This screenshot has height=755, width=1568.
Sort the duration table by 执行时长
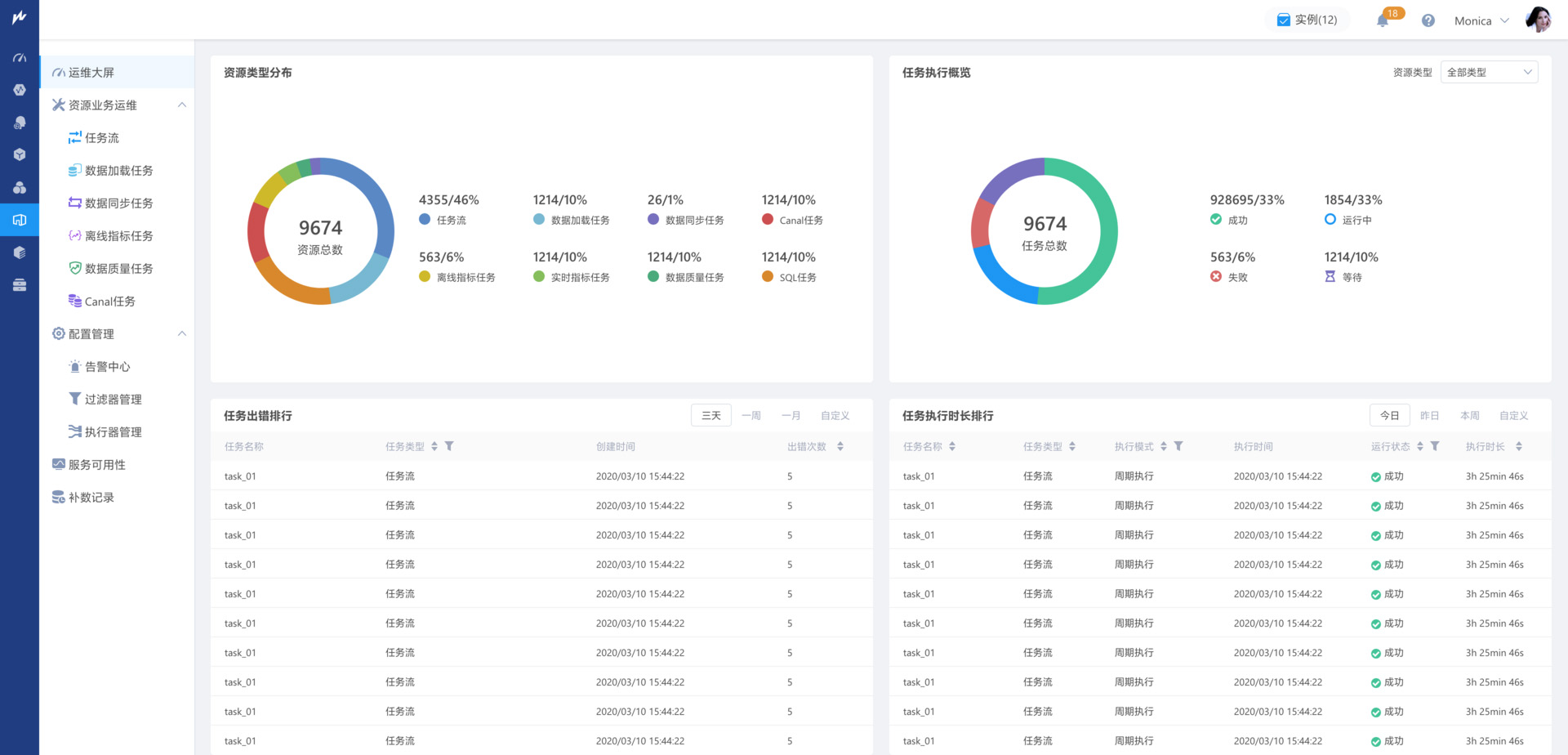point(1518,446)
